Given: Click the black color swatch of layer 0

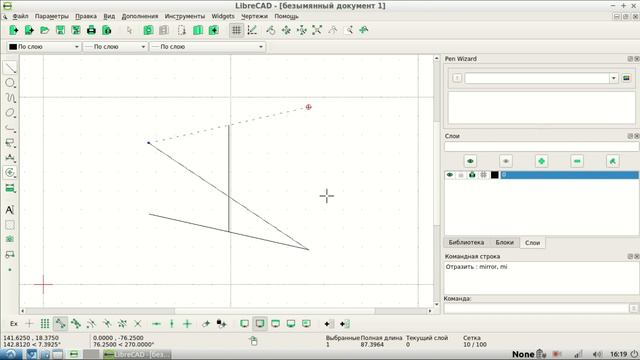Looking at the screenshot, I should (x=495, y=175).
